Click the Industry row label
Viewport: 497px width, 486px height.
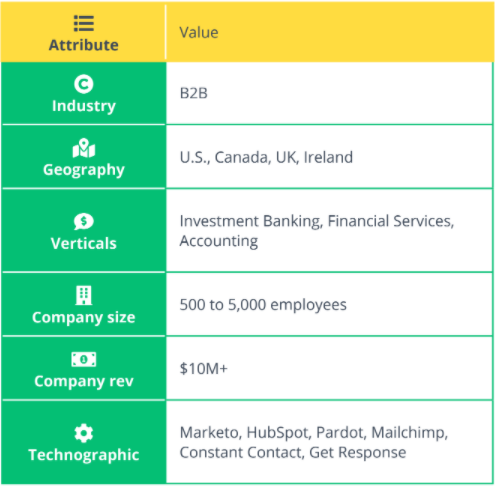(84, 106)
